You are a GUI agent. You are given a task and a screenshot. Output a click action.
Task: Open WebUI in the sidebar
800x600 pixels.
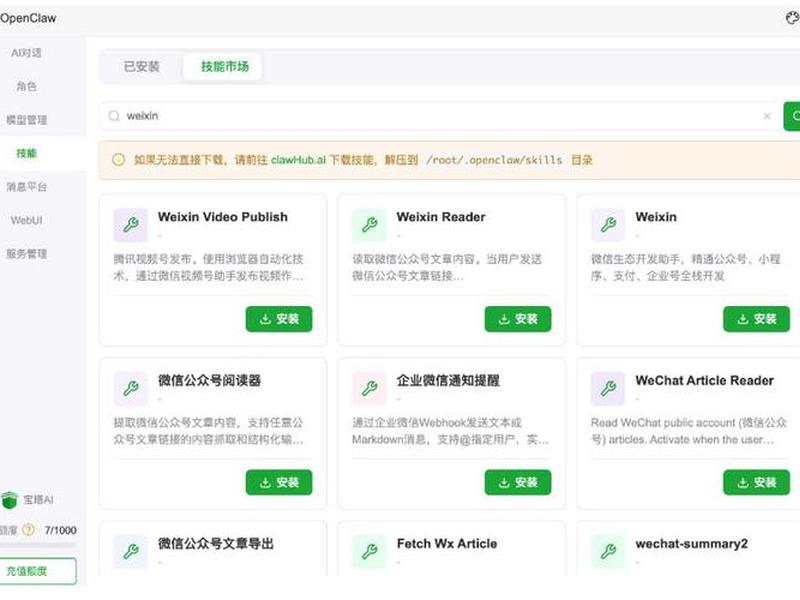coord(27,220)
